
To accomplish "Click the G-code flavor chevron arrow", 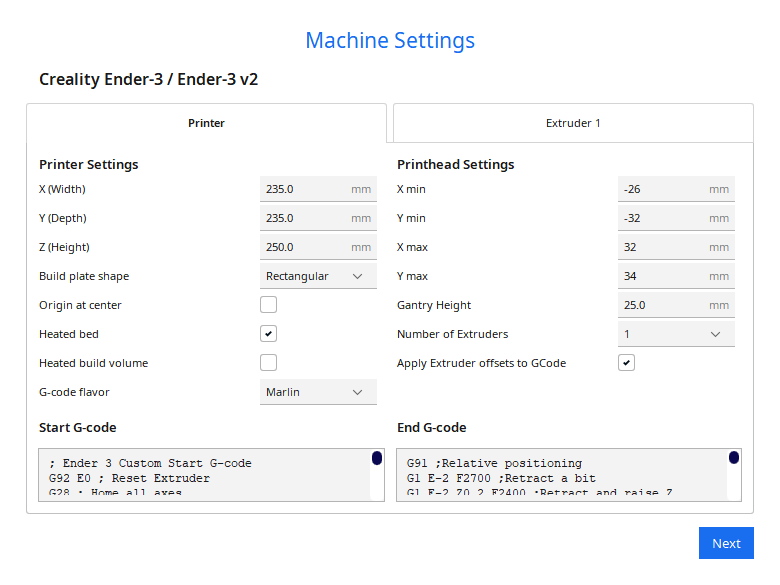I will [357, 392].
